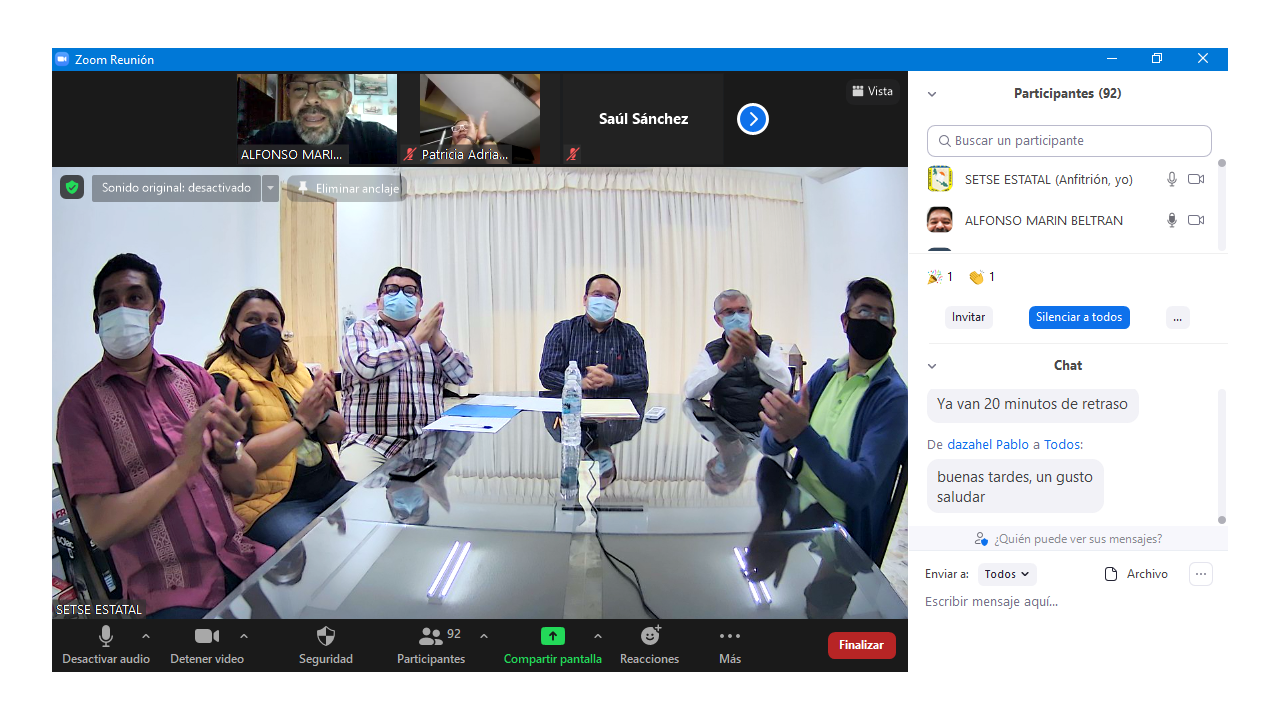Open Sonido original dropdown arrow
The image size is (1280, 720).
271,188
